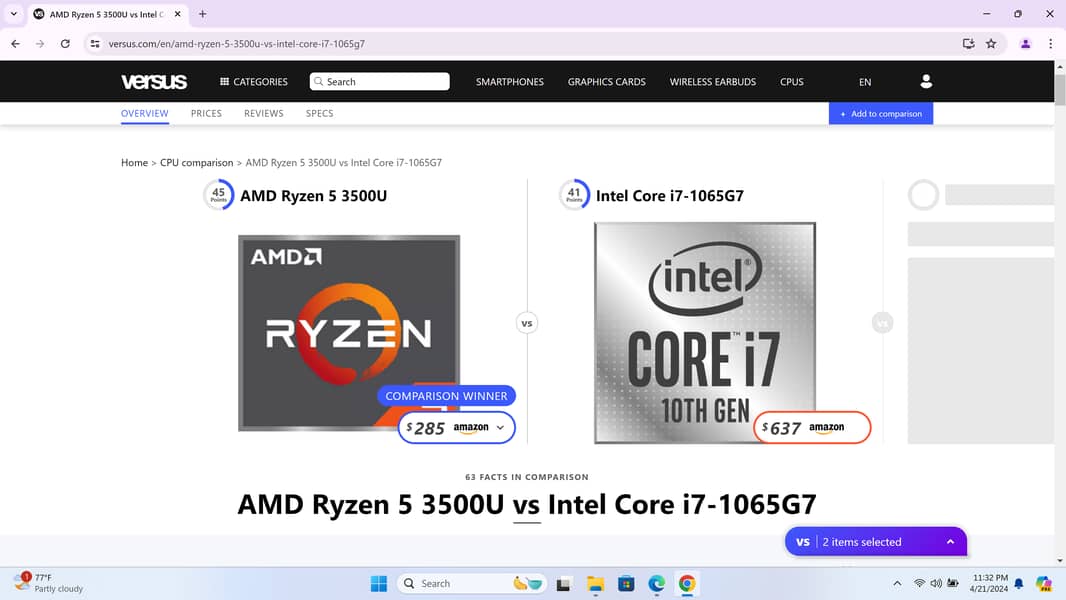Viewport: 1066px width, 600px height.
Task: Expand the 2 items selected panel
Action: (x=876, y=542)
